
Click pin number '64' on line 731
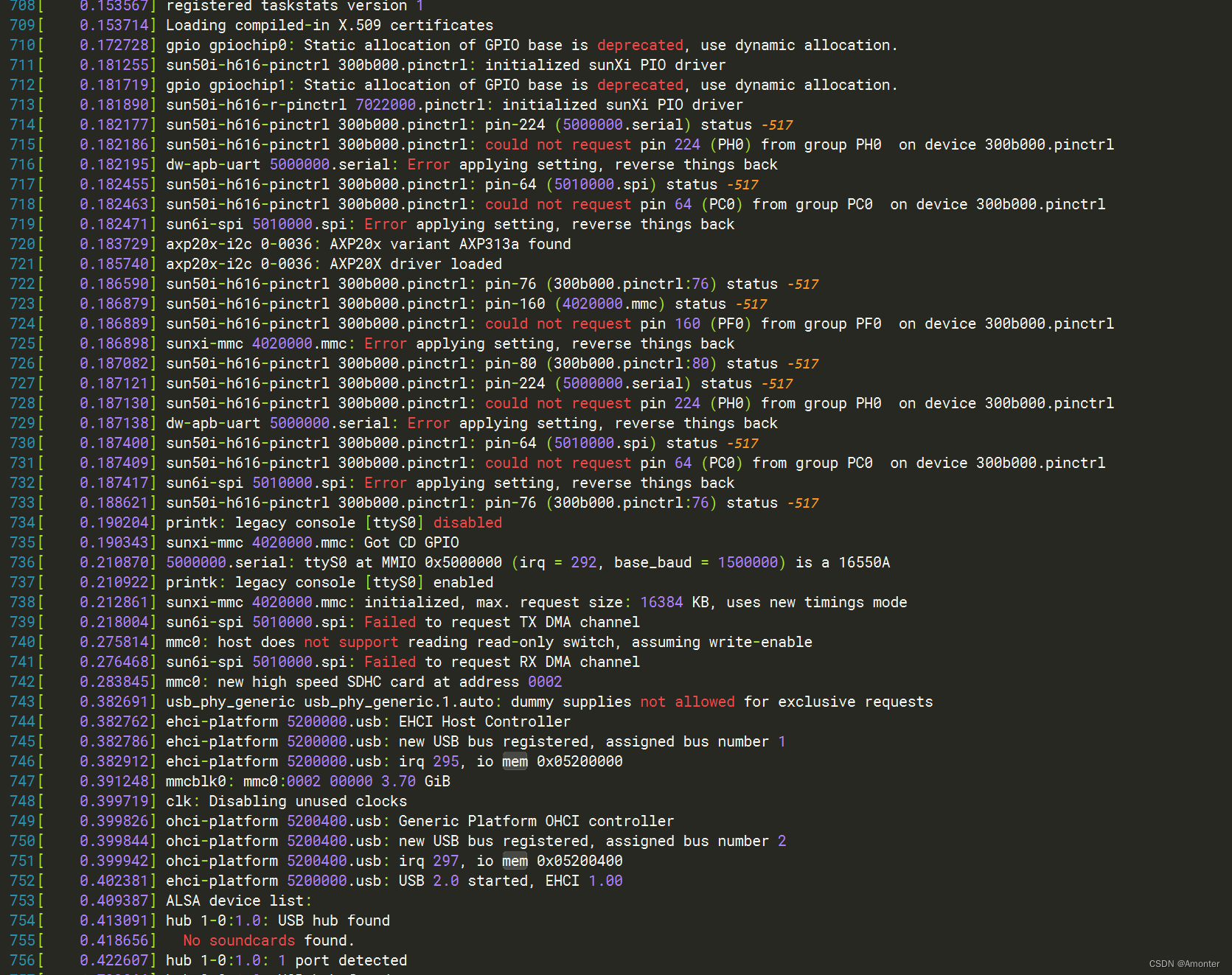point(683,463)
